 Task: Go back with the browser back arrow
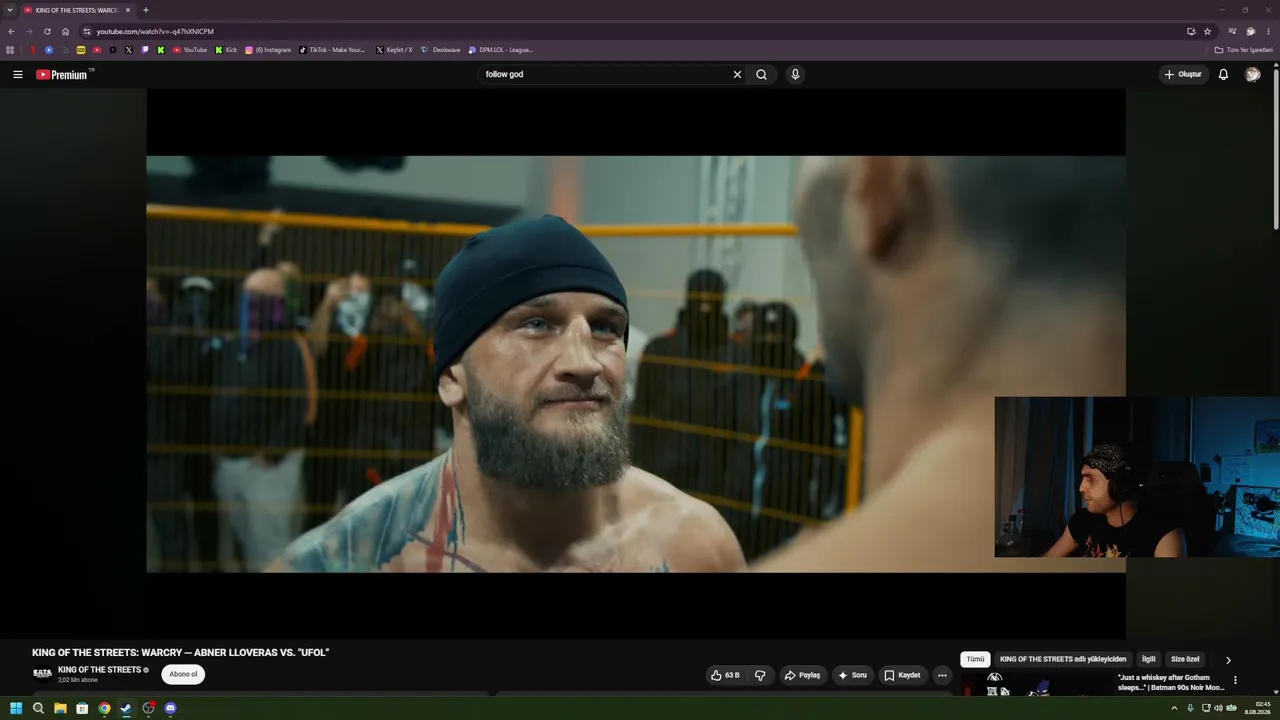click(x=11, y=31)
